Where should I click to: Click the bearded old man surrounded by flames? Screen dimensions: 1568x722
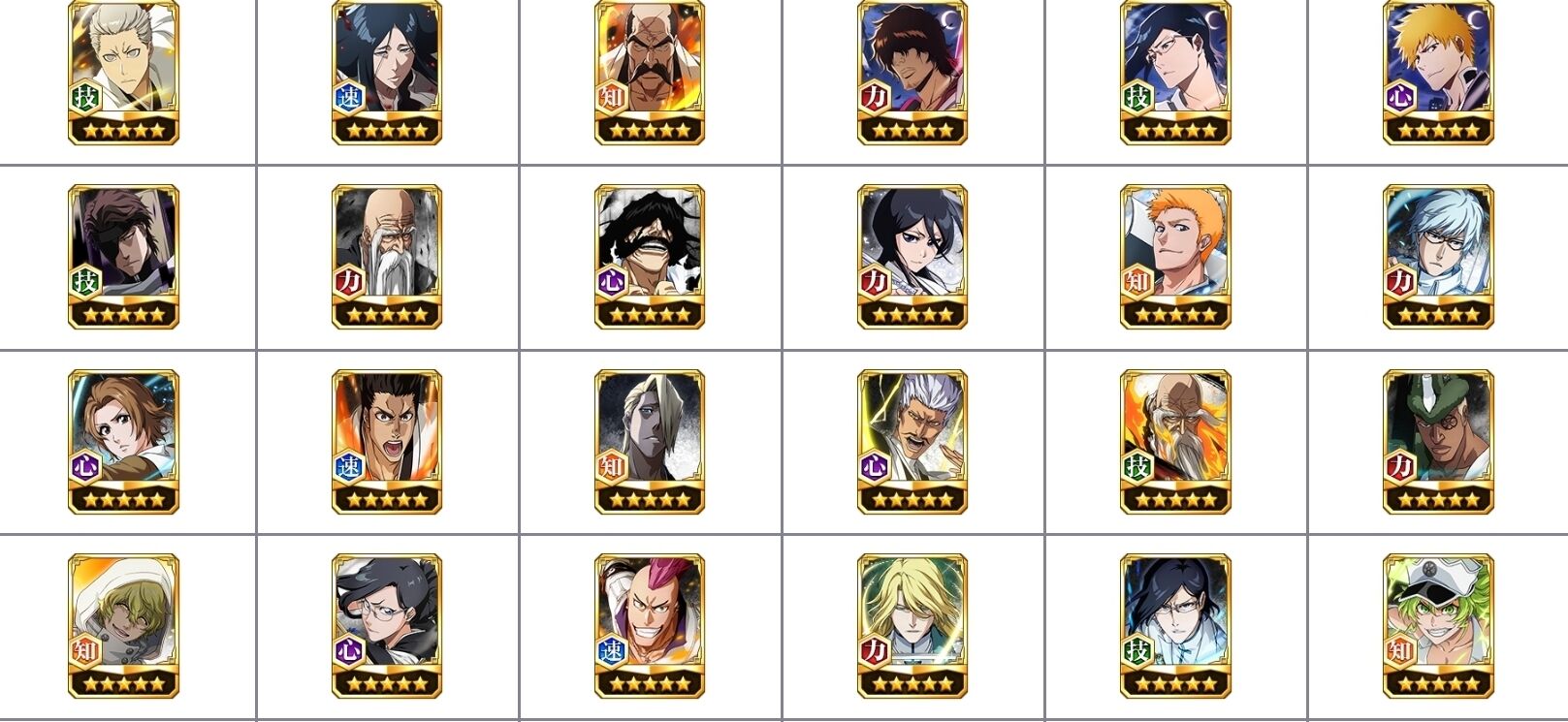pos(1175,441)
